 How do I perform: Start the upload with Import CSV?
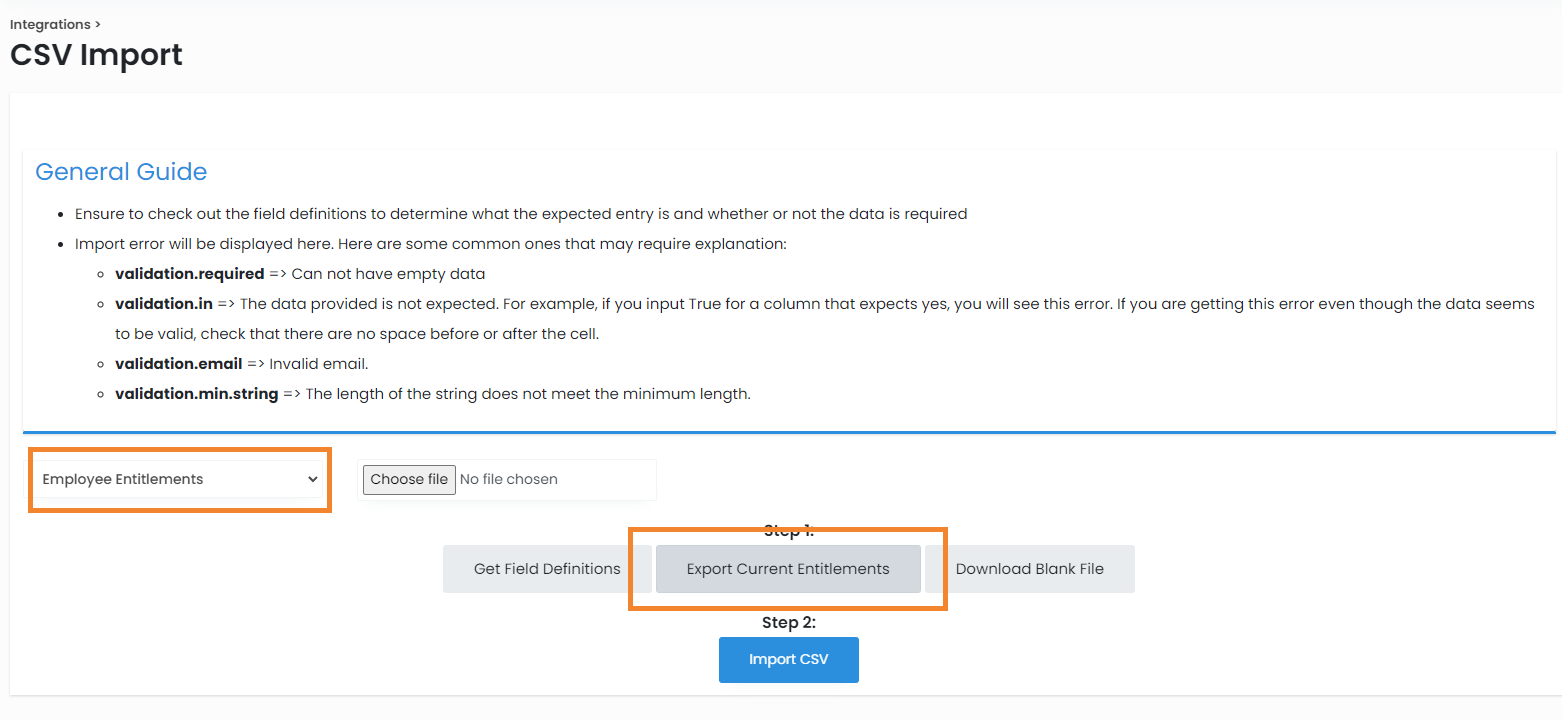[x=788, y=660]
